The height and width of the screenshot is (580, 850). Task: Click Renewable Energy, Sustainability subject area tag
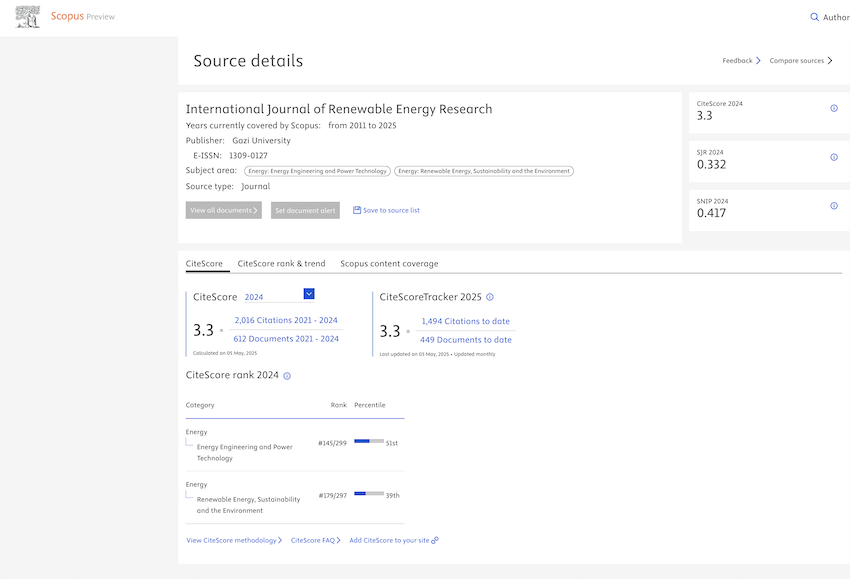[x=484, y=171]
